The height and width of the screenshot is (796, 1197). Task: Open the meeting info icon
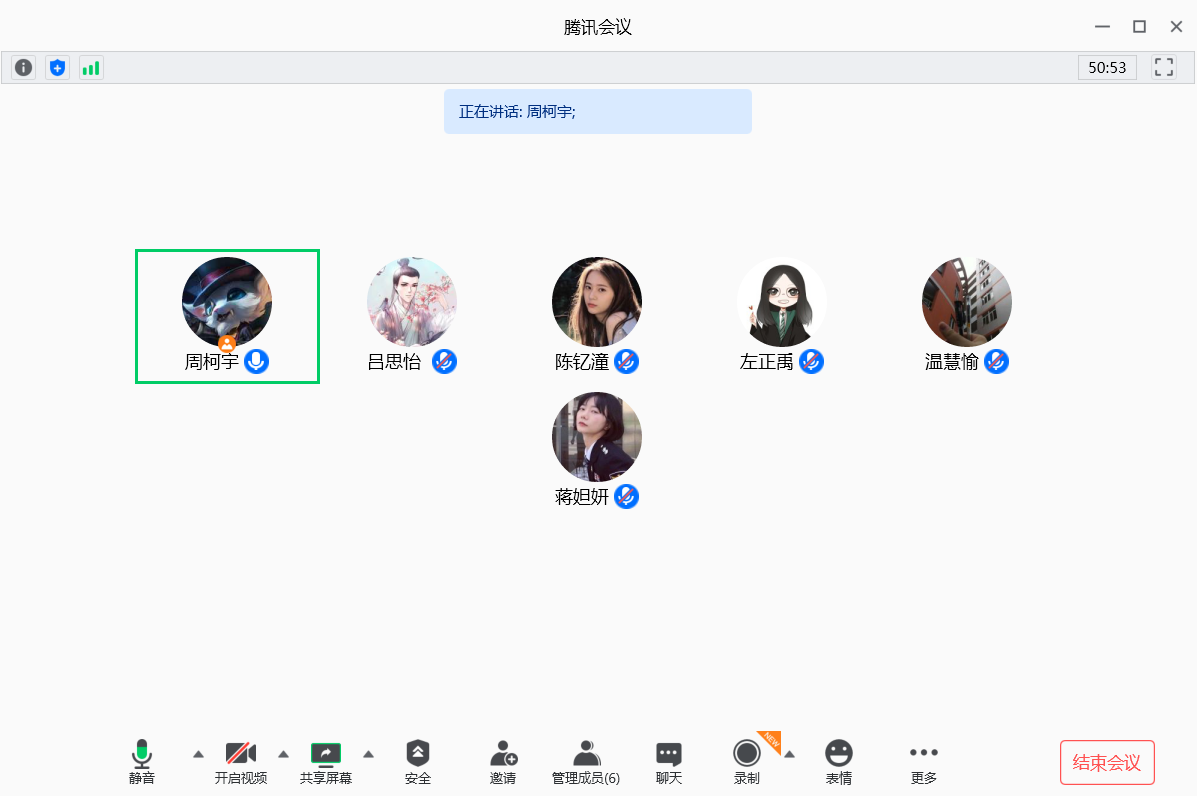[x=23, y=68]
